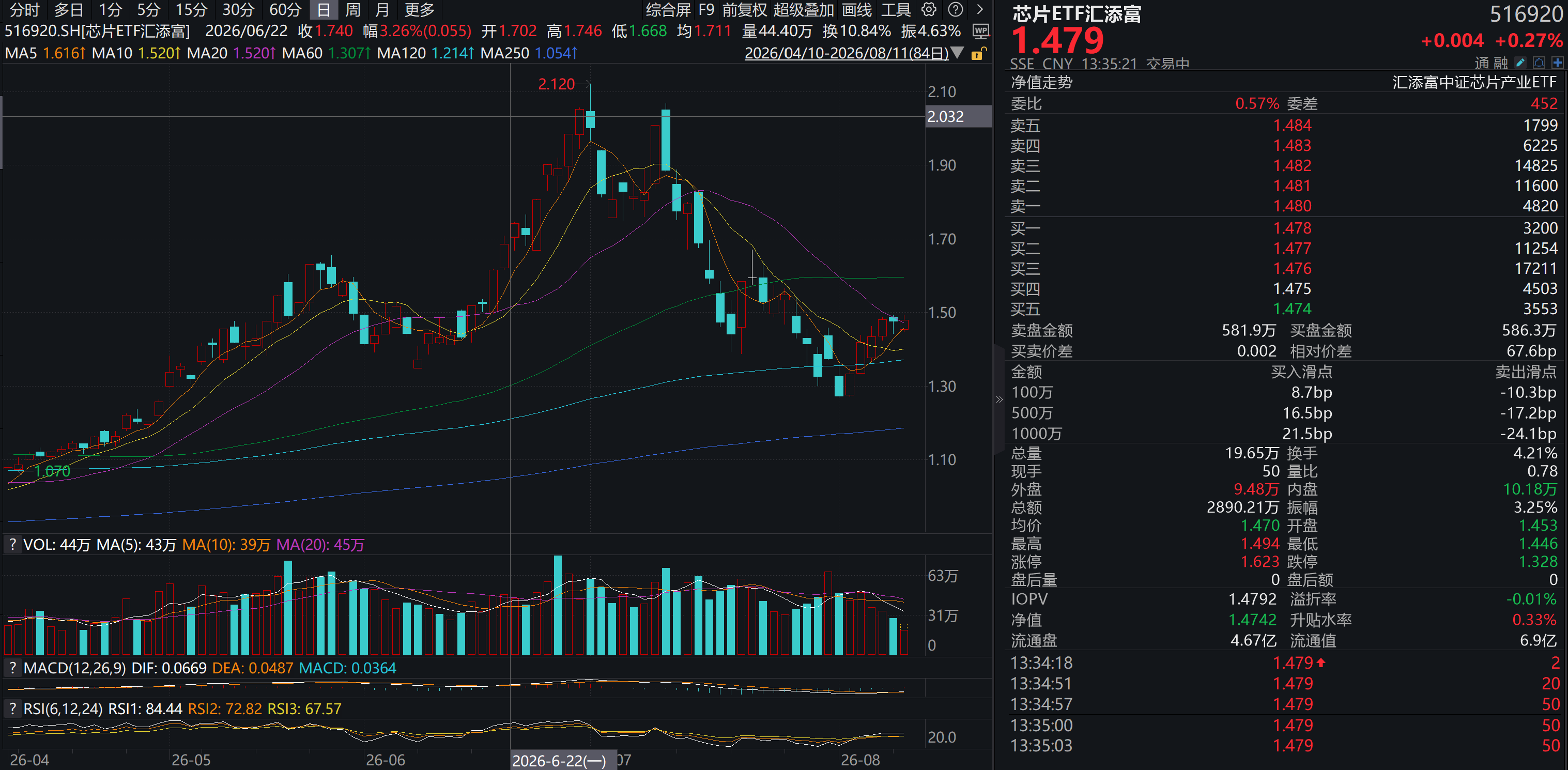The image size is (1568, 770).
Task: Collapse the quote side panel
Action: click(x=999, y=400)
